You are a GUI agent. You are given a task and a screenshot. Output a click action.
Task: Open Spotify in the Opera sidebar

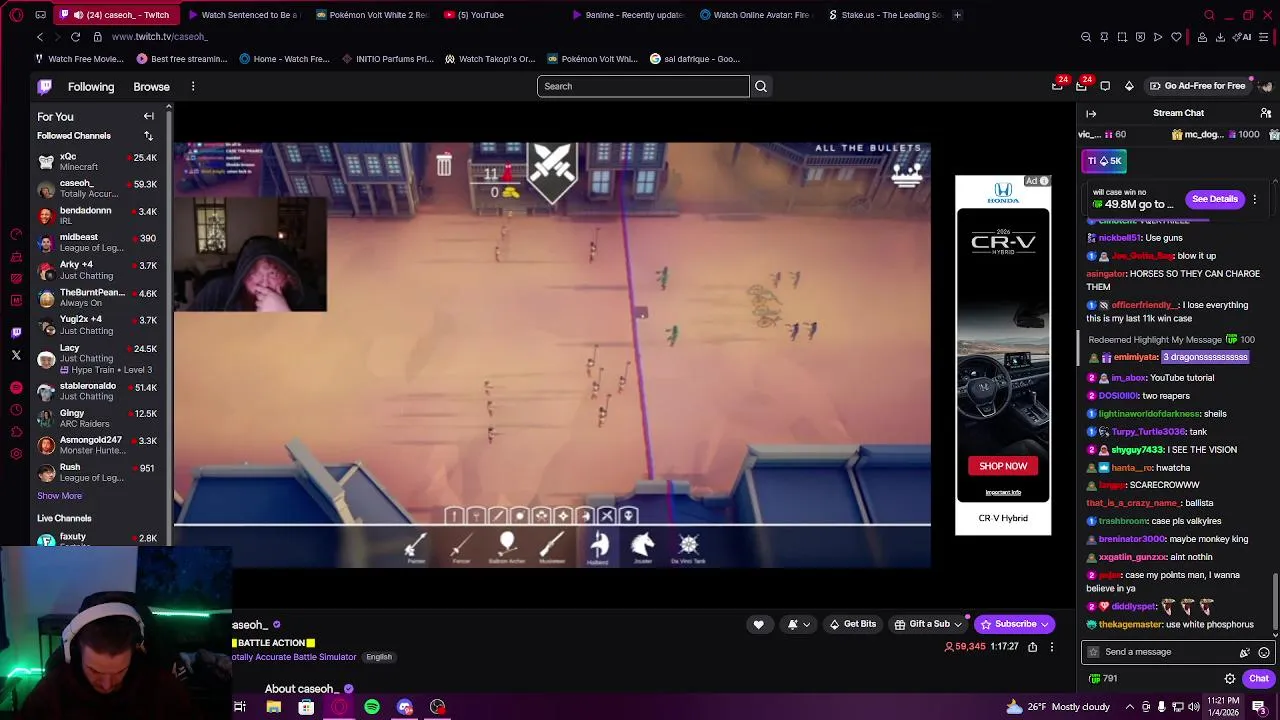point(16,387)
